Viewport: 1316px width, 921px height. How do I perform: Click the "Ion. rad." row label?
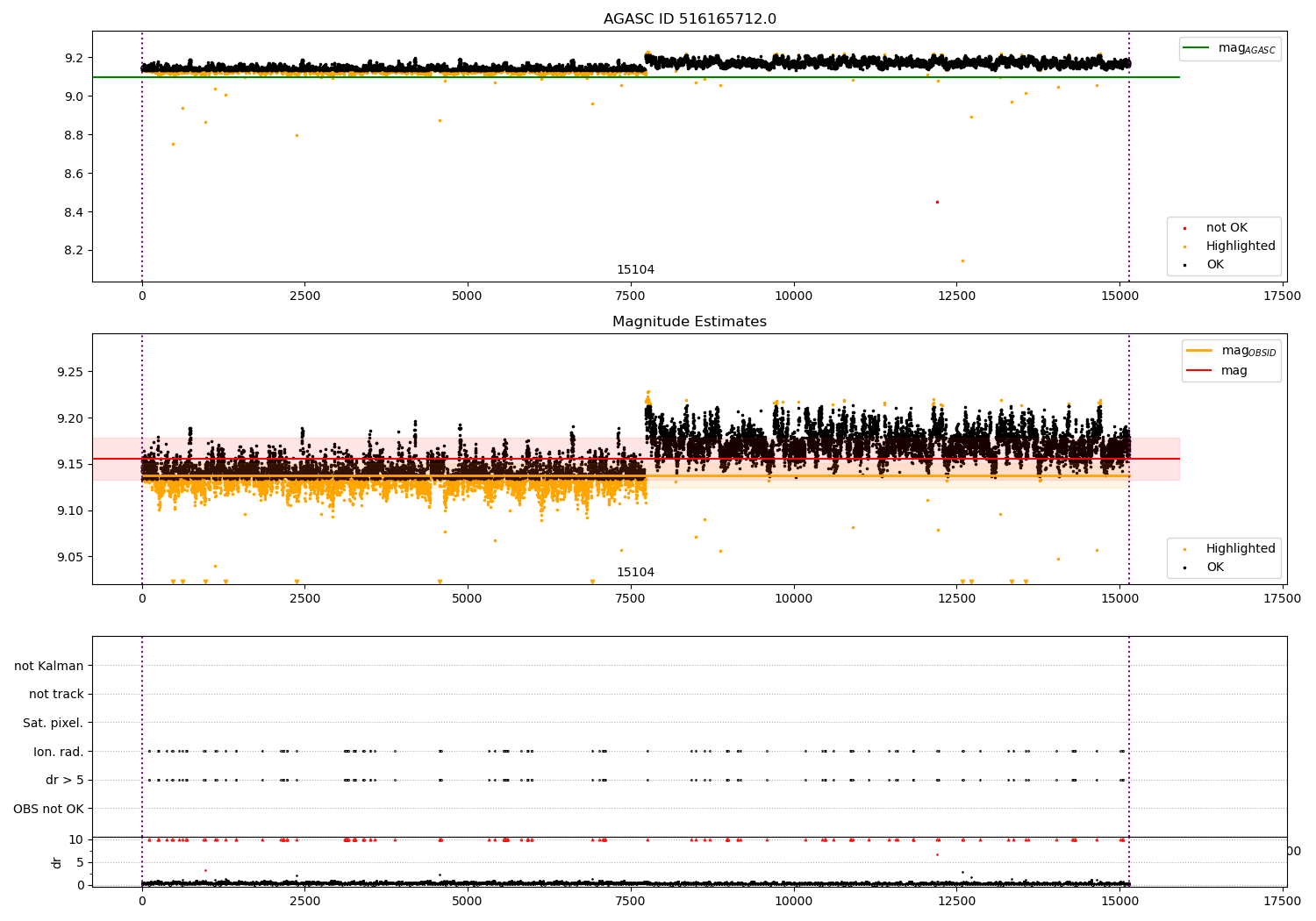click(59, 752)
